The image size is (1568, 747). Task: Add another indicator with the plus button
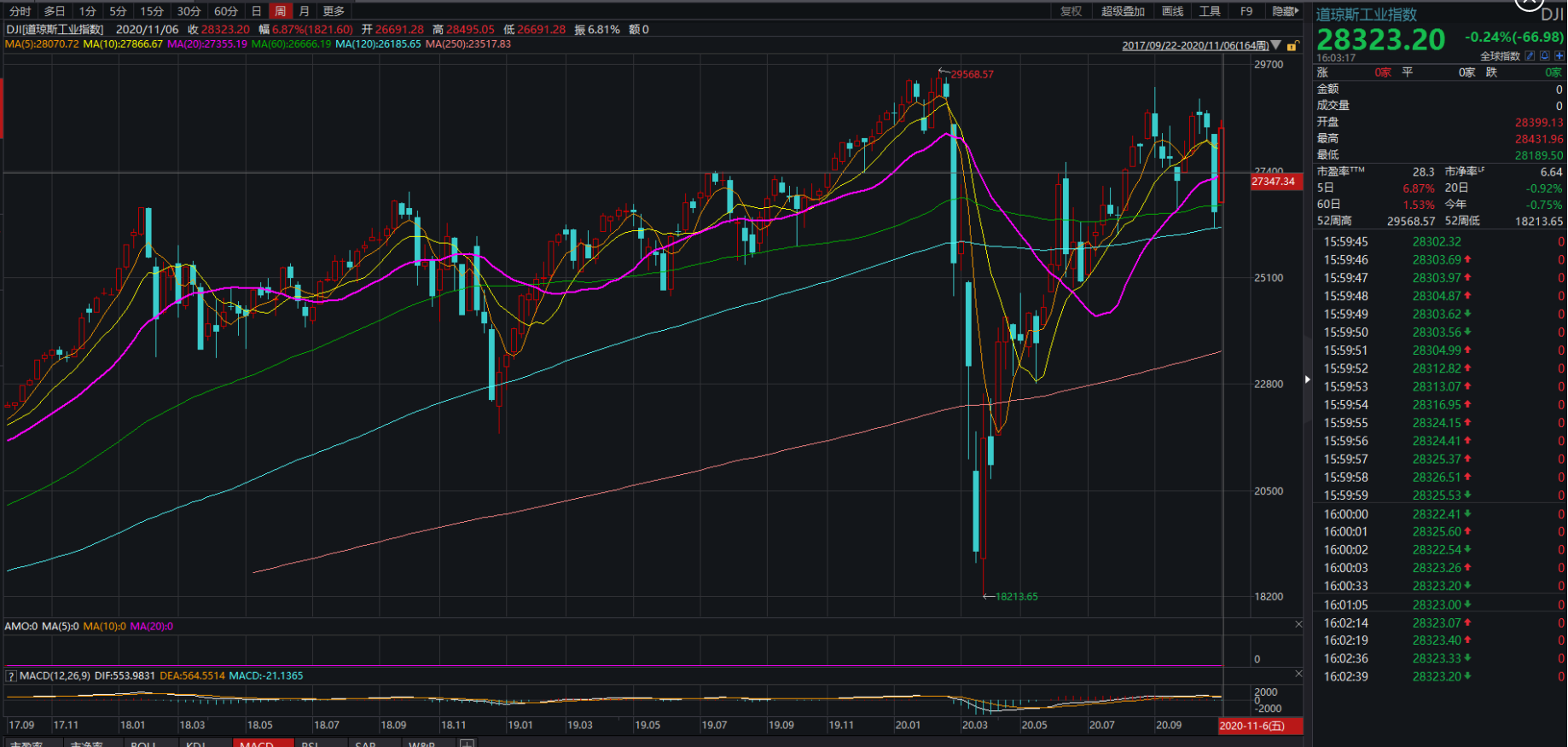coord(467,744)
